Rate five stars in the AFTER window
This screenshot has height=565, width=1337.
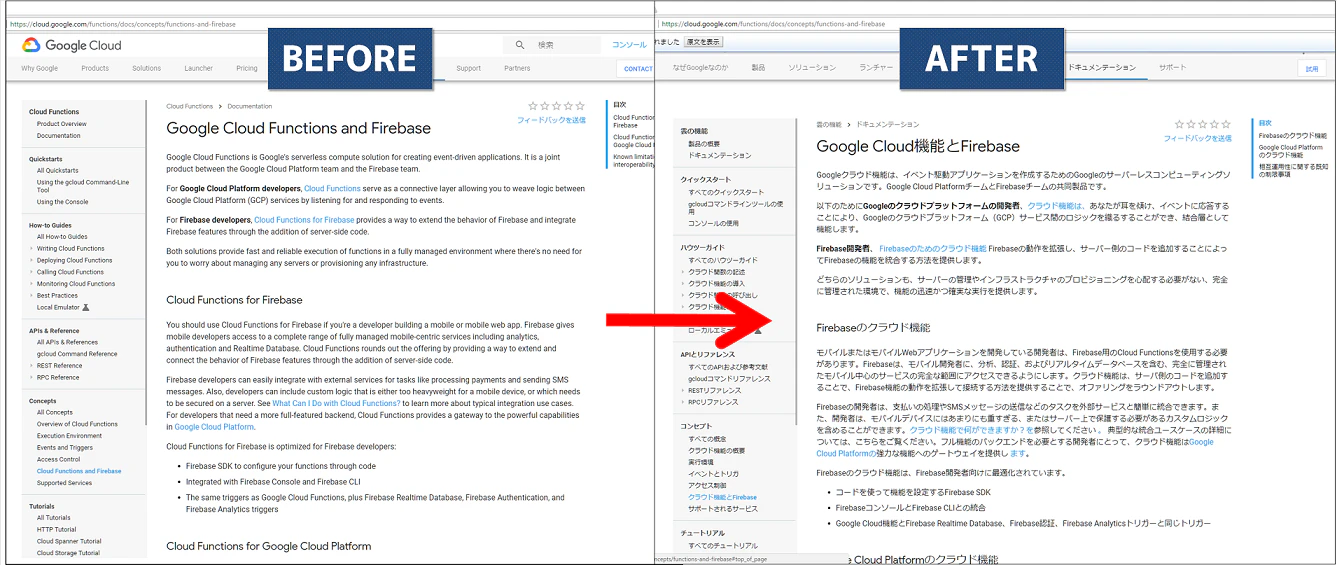pyautogui.click(x=1226, y=125)
